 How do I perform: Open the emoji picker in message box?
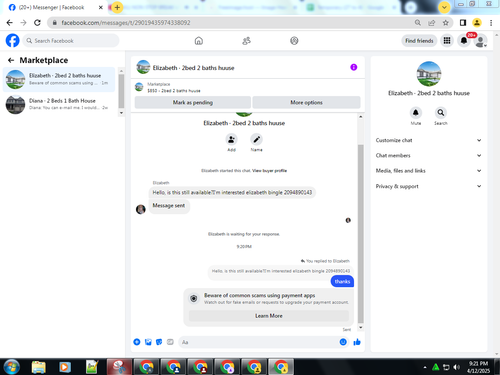[343, 342]
